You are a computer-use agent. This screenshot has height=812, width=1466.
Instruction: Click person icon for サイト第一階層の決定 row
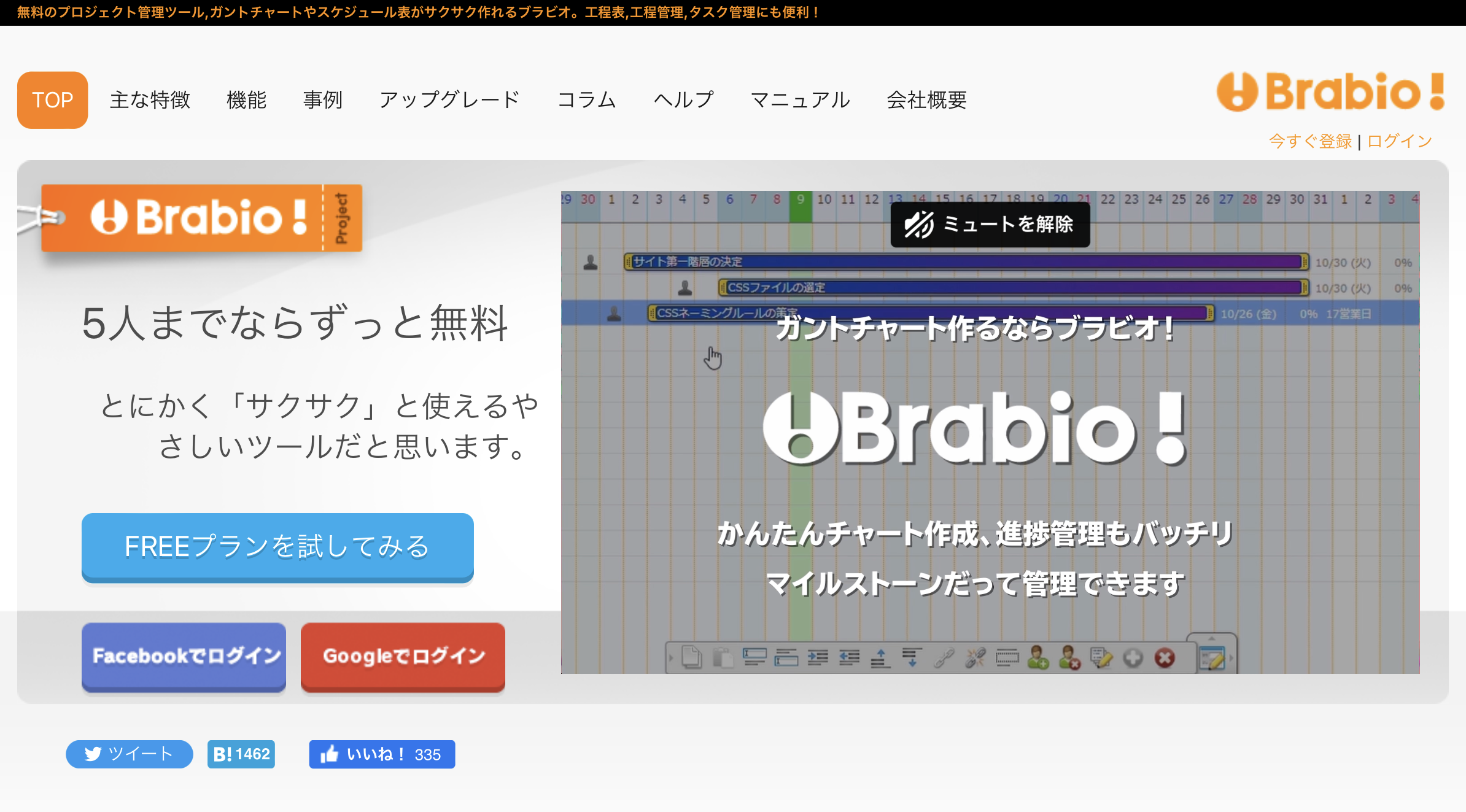(591, 262)
